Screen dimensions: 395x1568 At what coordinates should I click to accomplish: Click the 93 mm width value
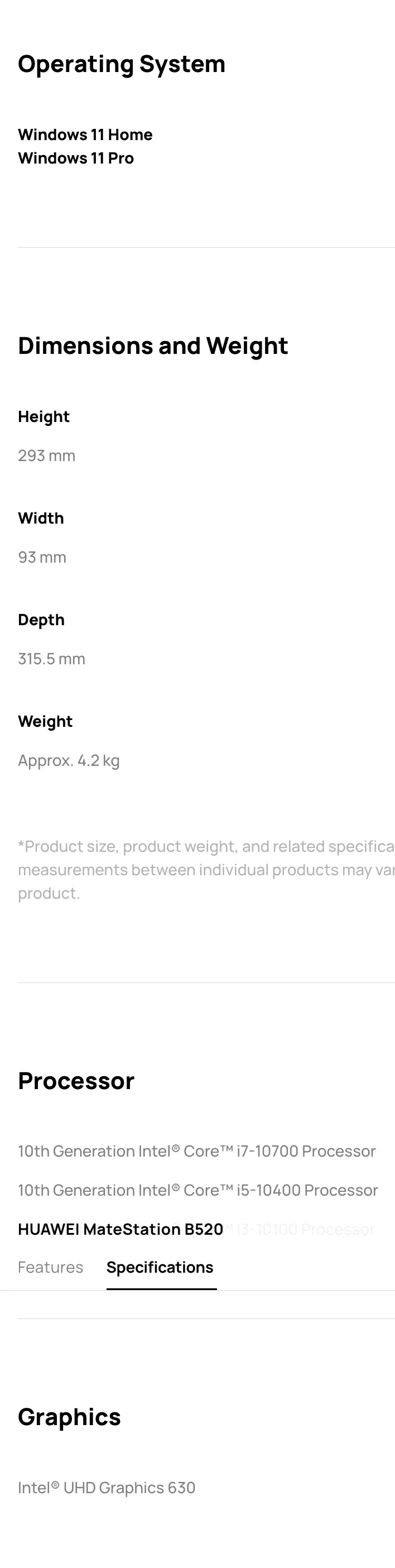pyautogui.click(x=42, y=558)
